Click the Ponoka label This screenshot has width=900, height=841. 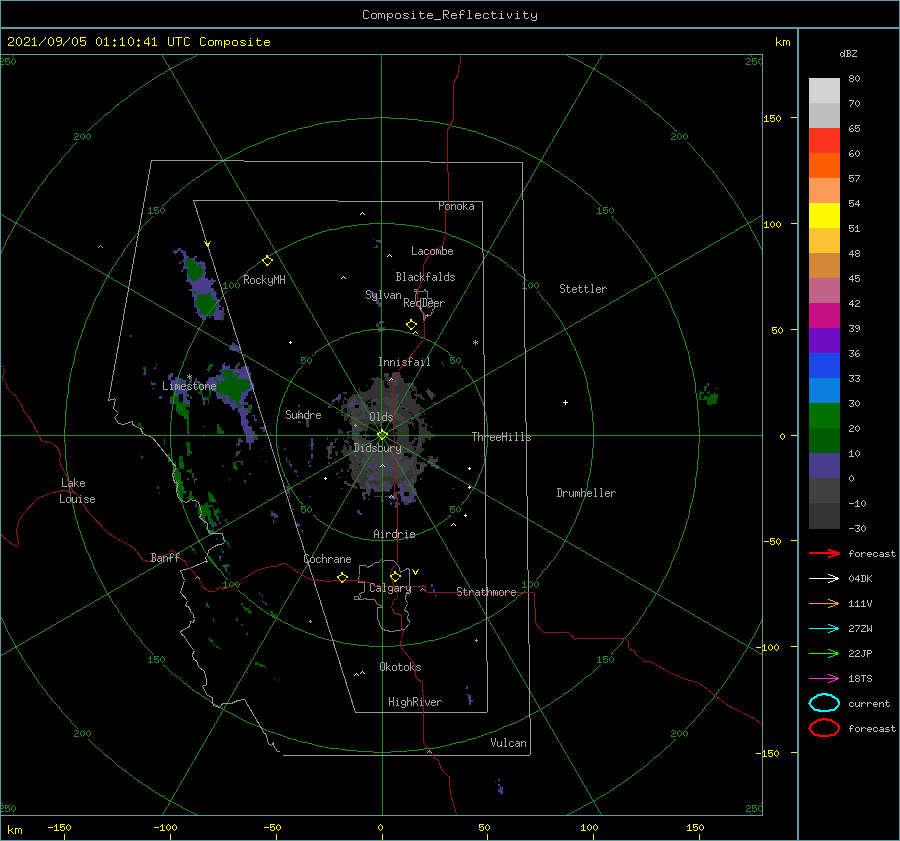tap(456, 206)
